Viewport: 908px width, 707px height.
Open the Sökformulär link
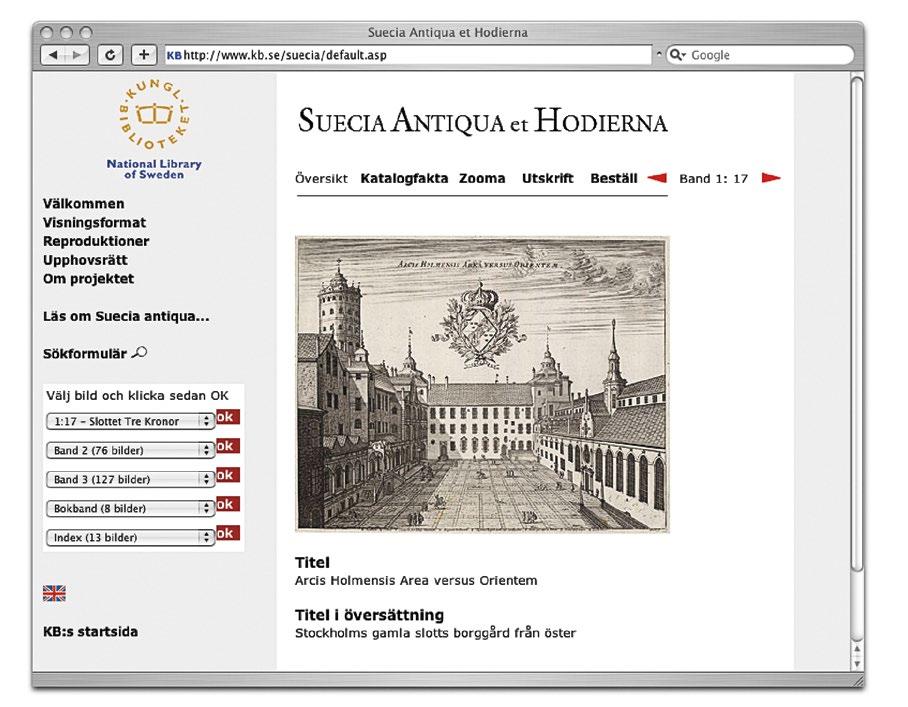click(85, 353)
